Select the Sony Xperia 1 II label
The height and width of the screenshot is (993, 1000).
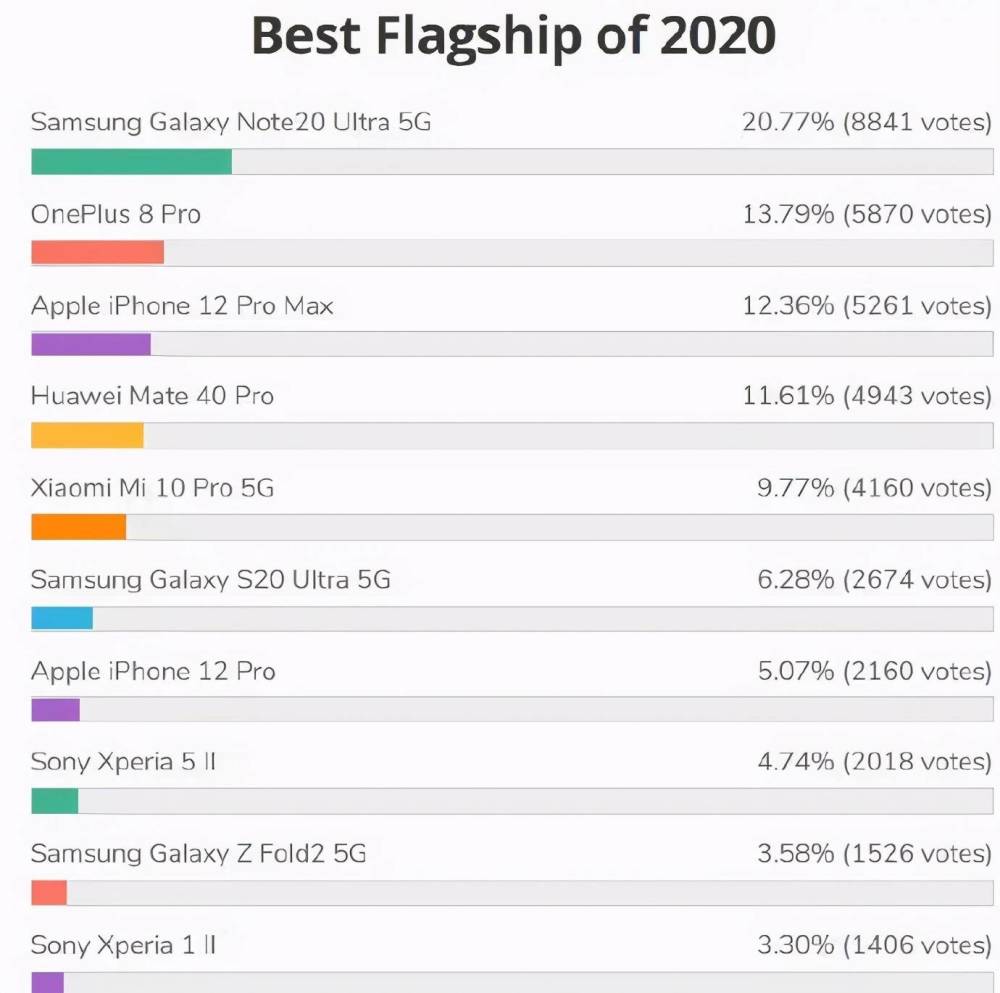point(123,945)
